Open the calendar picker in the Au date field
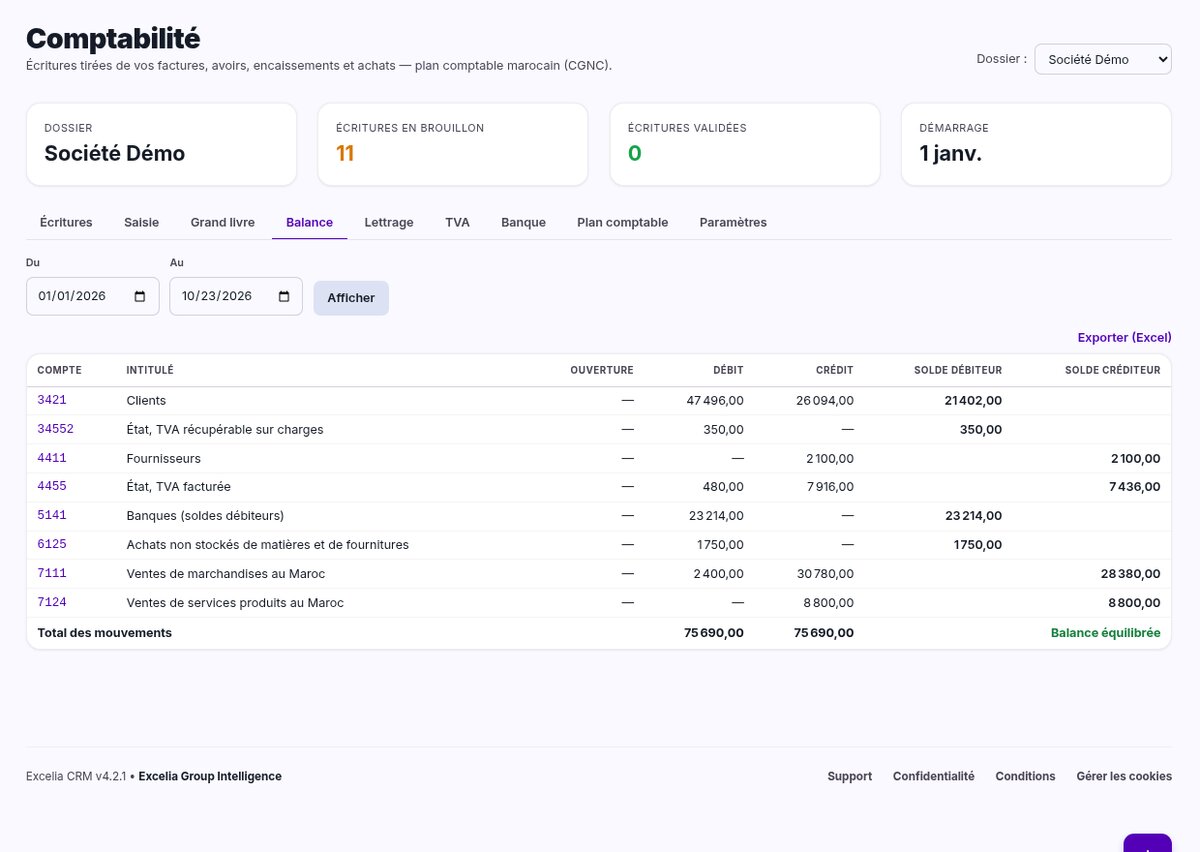The image size is (1200, 852). point(284,297)
